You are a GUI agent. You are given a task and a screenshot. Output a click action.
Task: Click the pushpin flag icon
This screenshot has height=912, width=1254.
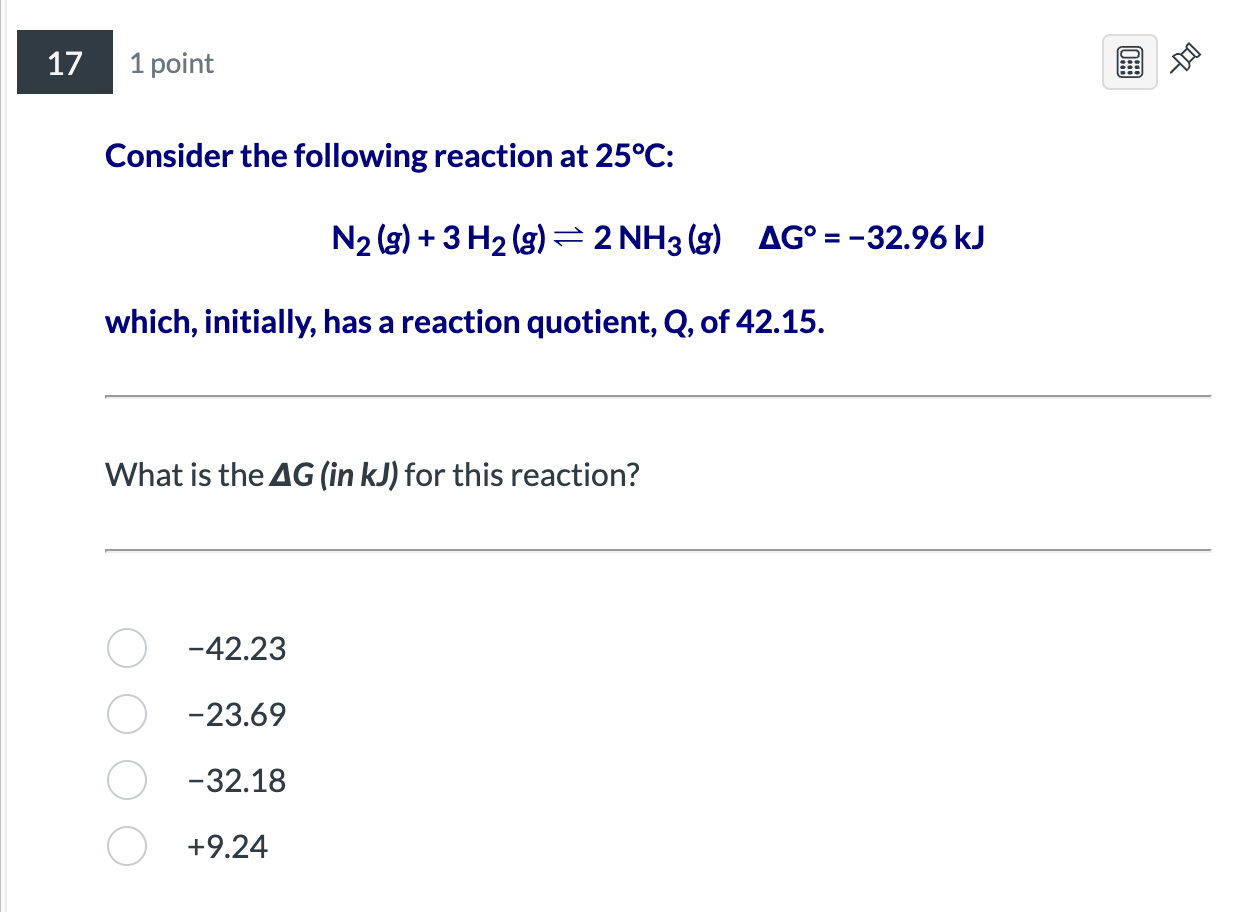click(x=1184, y=60)
